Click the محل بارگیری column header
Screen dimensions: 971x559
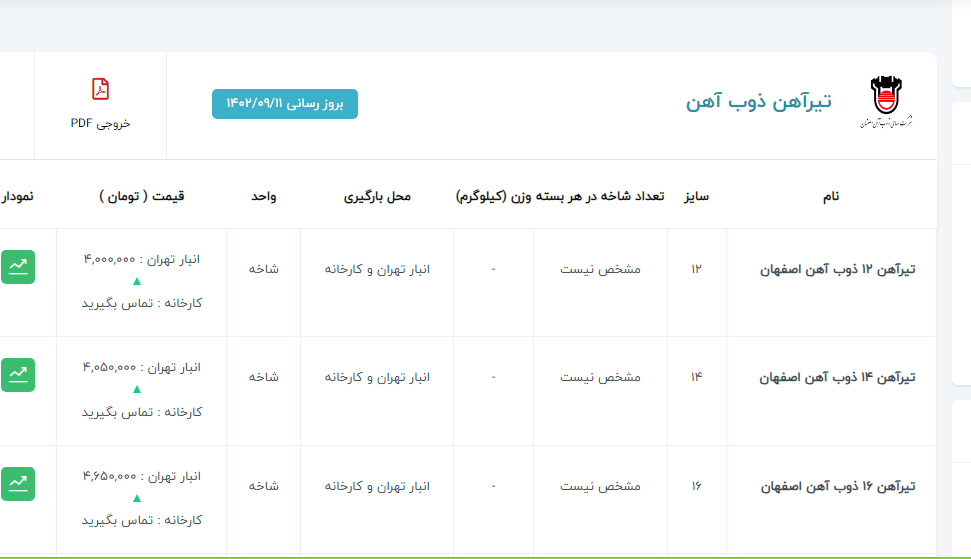tap(377, 196)
